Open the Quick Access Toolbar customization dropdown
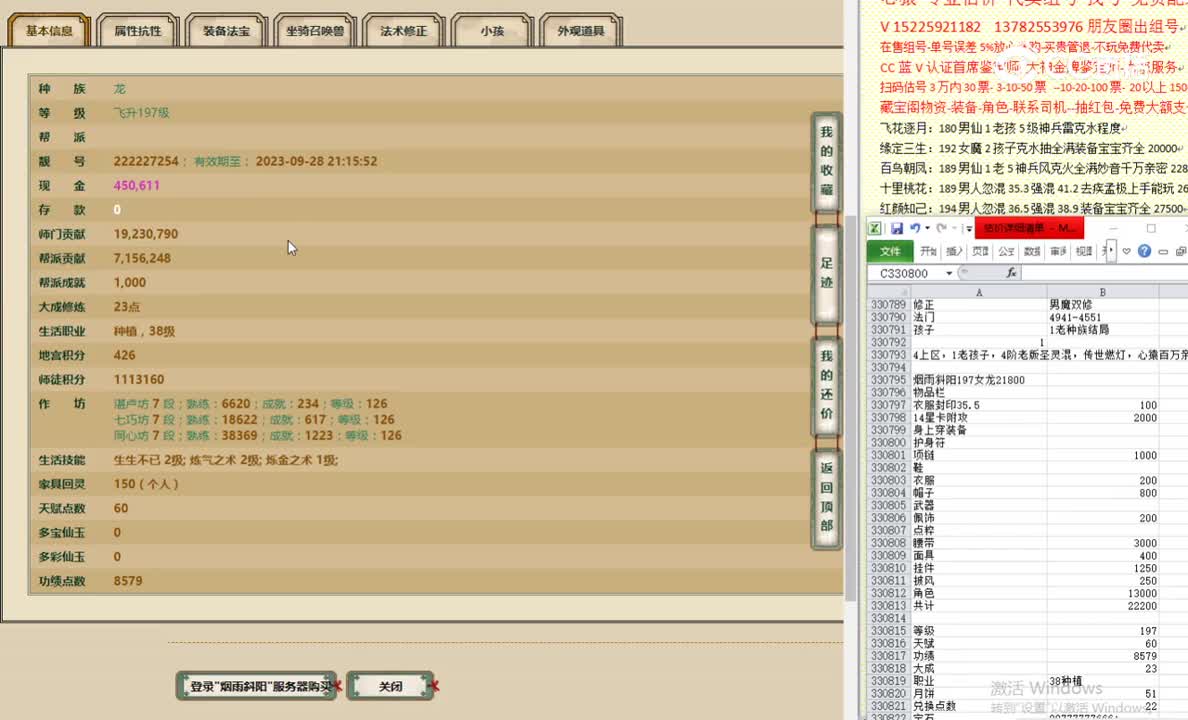Image resolution: width=1188 pixels, height=720 pixels. coord(968,228)
